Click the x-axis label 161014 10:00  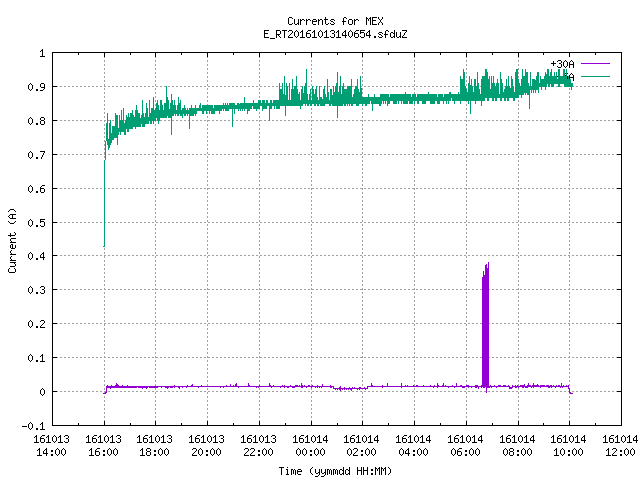(569, 446)
